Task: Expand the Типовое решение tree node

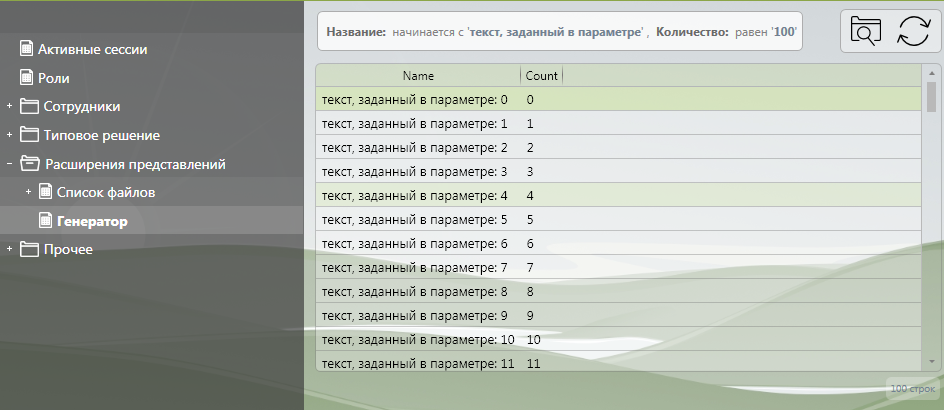Action: click(9, 135)
